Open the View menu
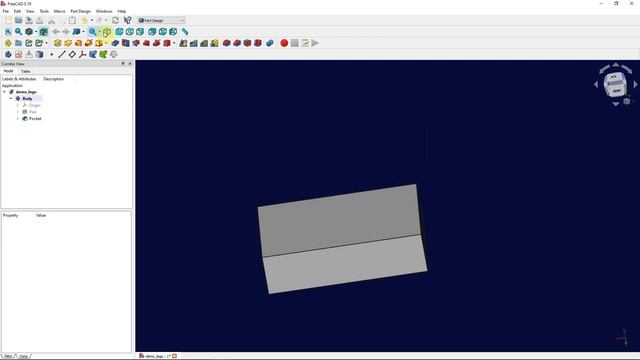640x360 pixels. (x=30, y=11)
